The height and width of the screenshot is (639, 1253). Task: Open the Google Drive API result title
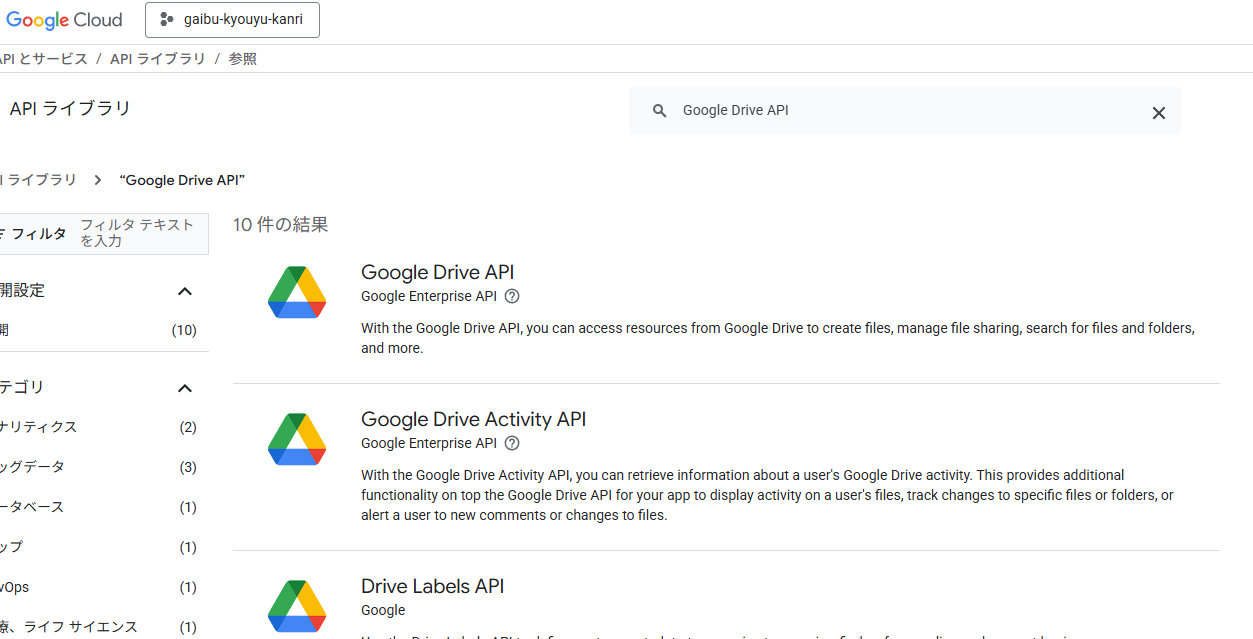[437, 272]
